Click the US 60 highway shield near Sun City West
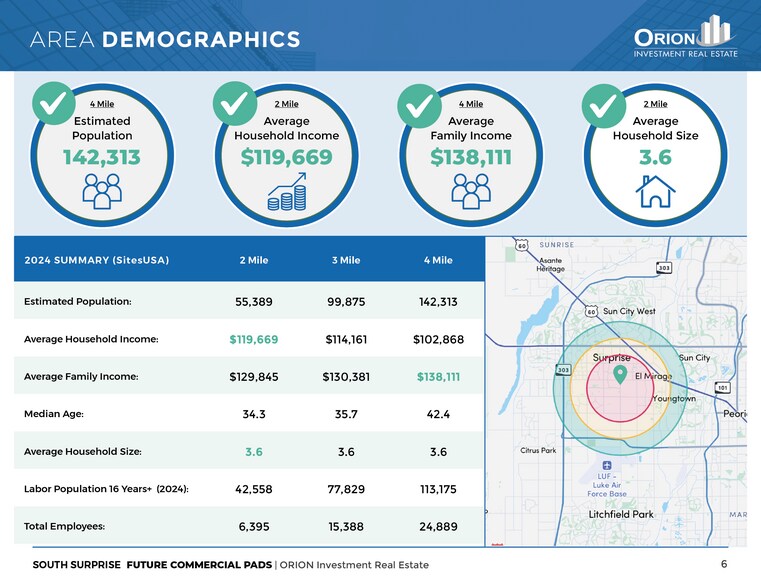 [x=591, y=312]
